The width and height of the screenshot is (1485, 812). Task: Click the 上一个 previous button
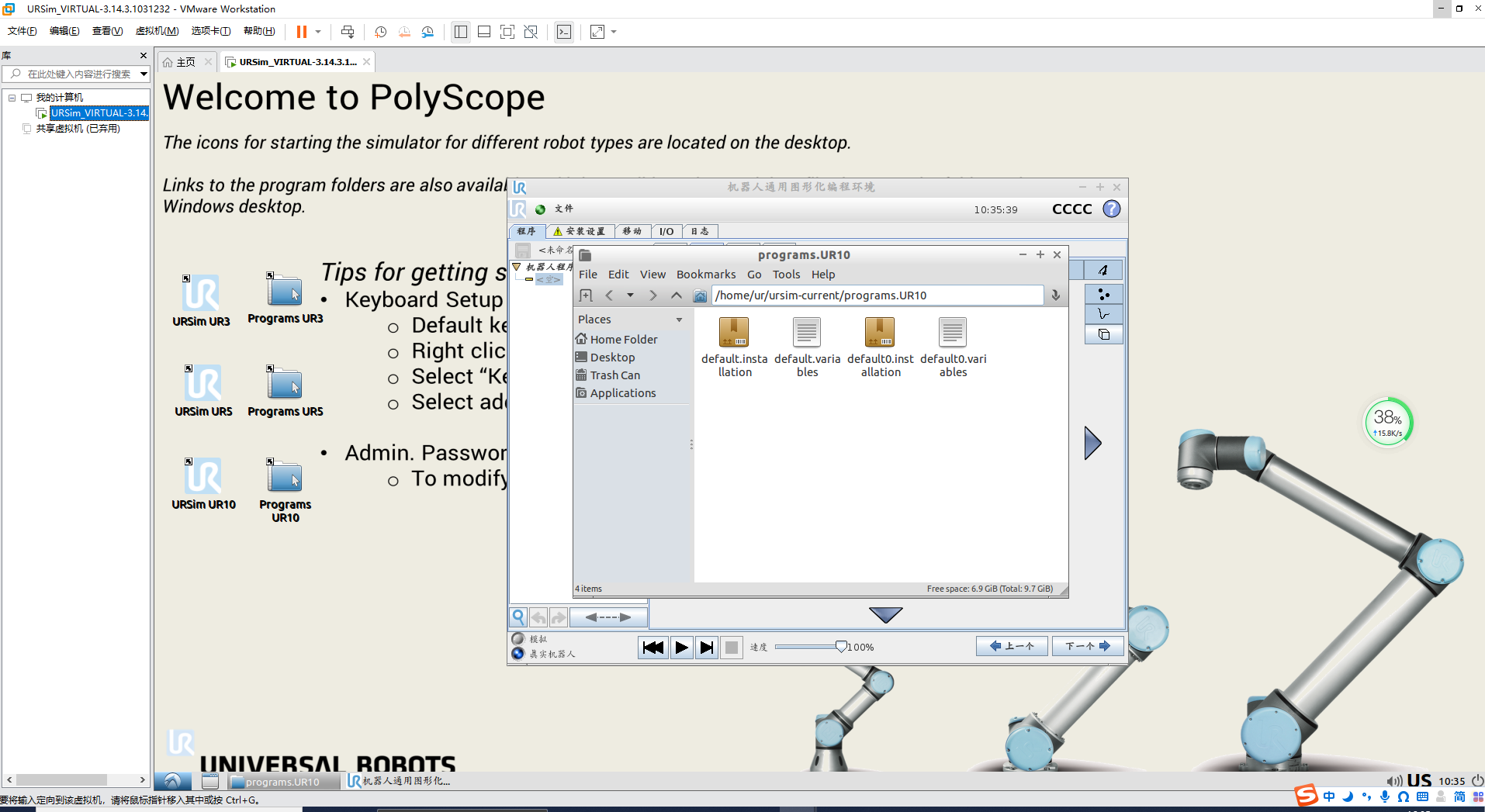[x=1012, y=646]
